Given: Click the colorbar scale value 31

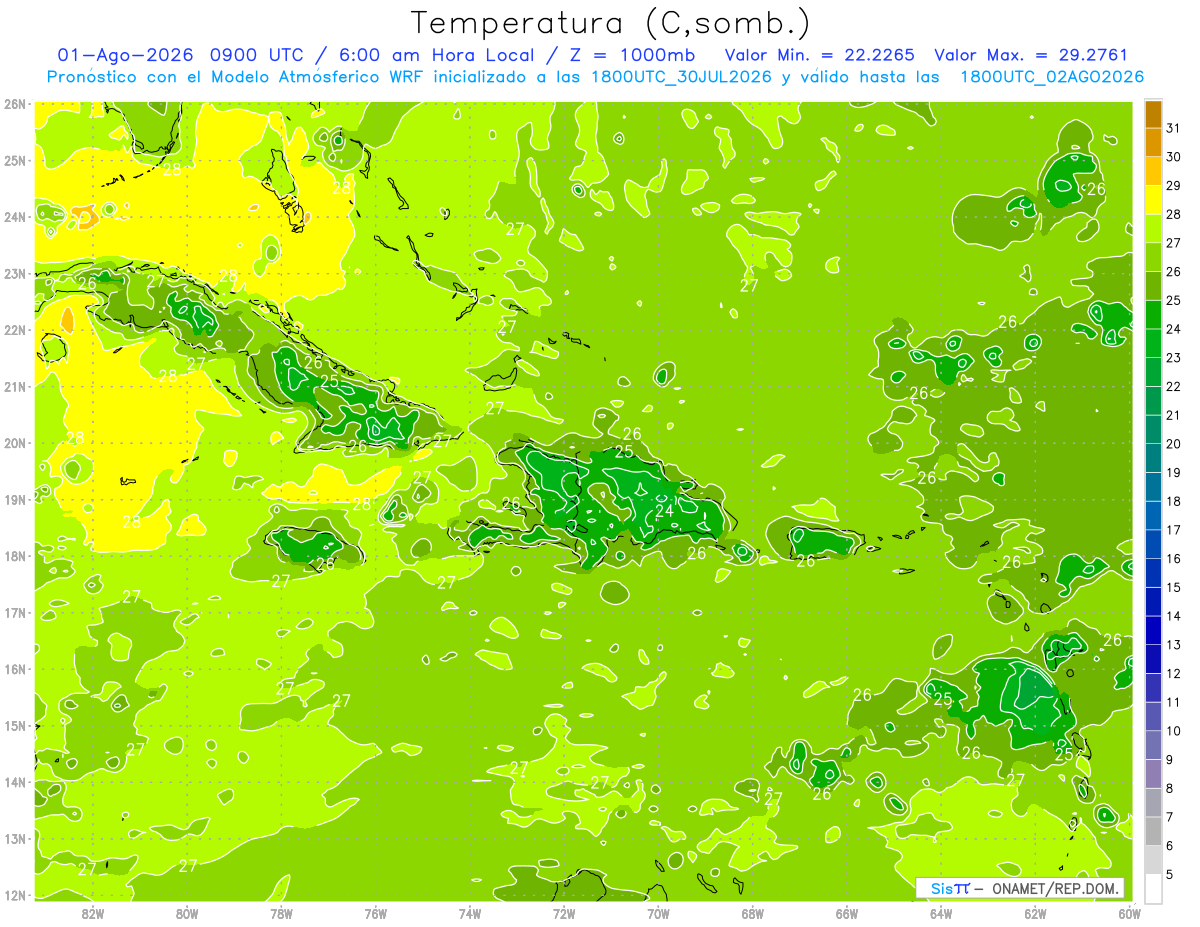Looking at the screenshot, I should pos(1174,127).
